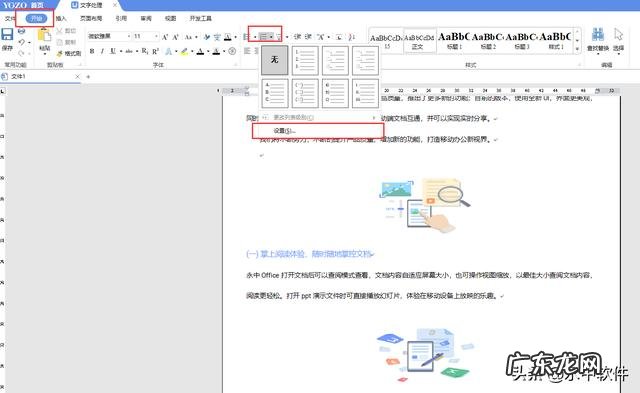Click the Format Painter (格式刷) icon
Screen dimensions: 640x393
click(60, 53)
